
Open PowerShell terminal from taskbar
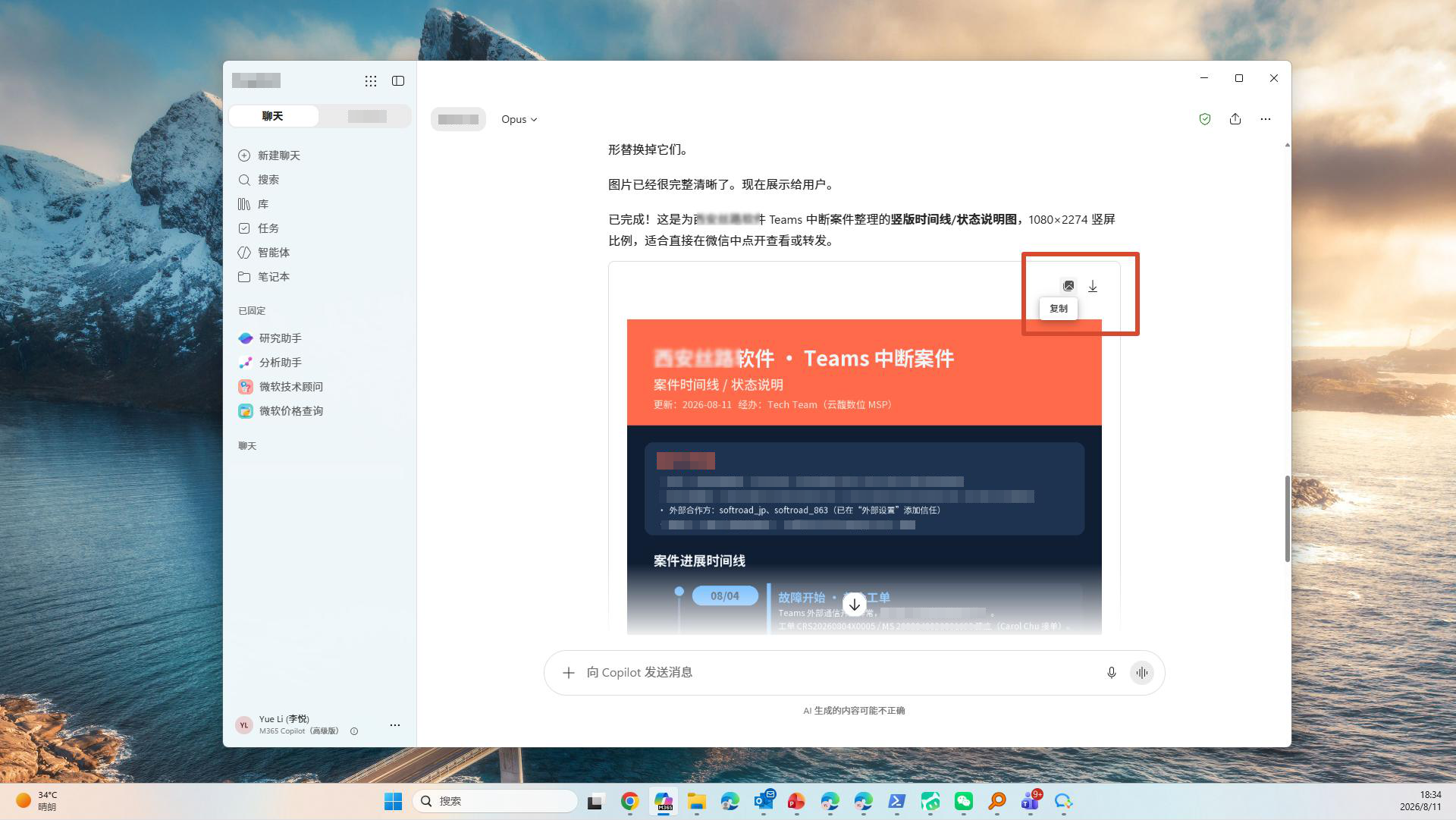pyautogui.click(x=897, y=801)
